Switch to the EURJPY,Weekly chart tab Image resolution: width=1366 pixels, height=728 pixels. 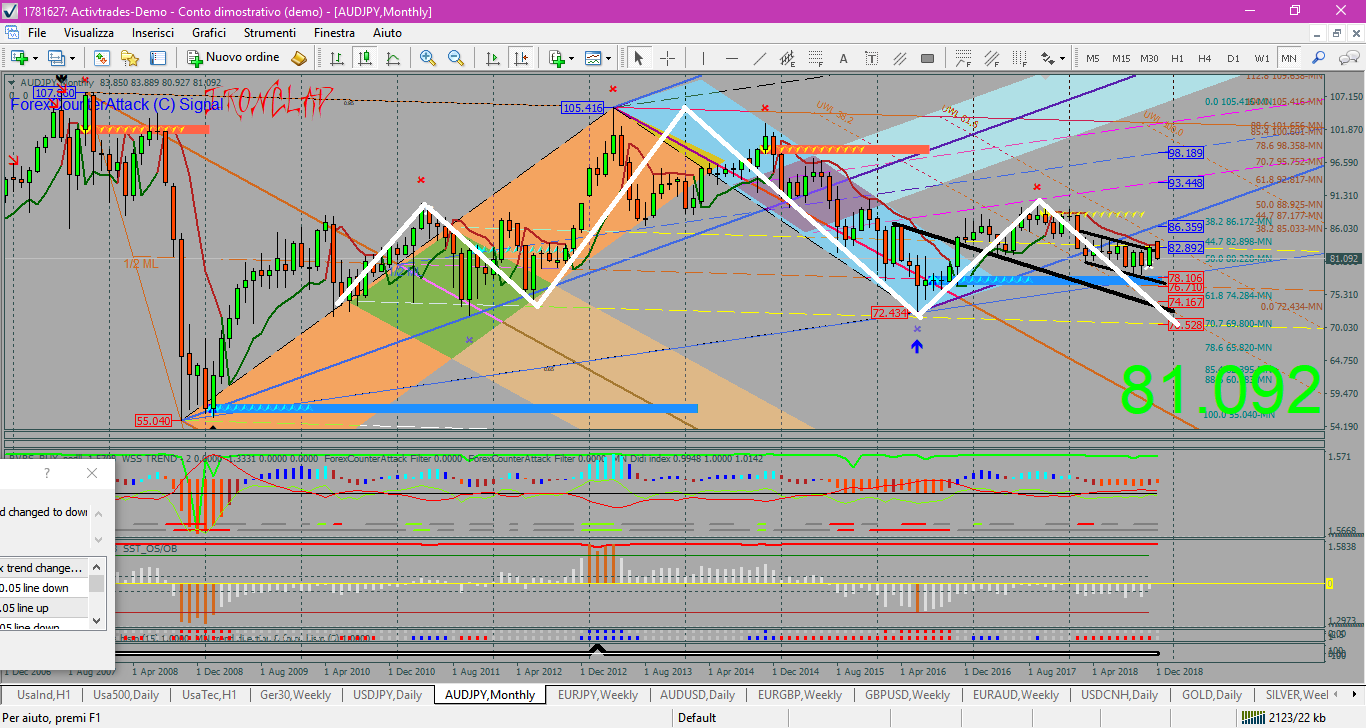click(x=598, y=694)
